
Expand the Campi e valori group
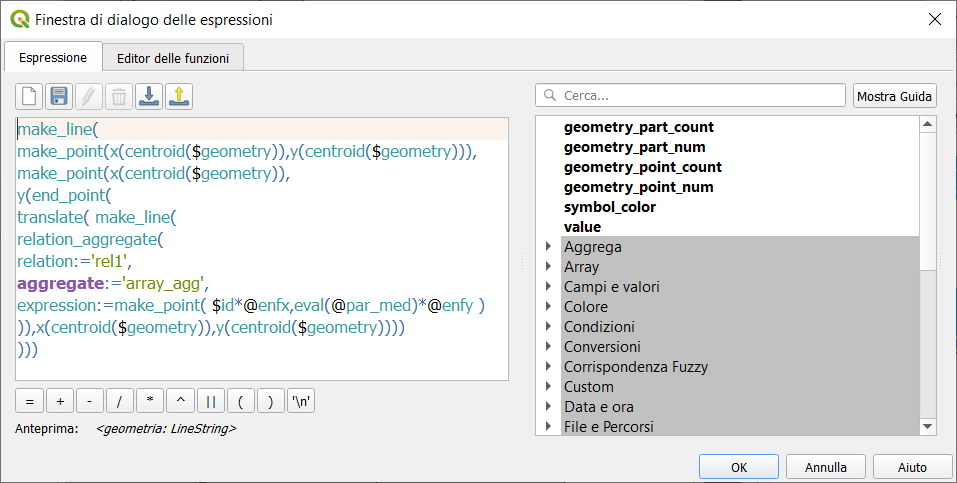click(548, 287)
